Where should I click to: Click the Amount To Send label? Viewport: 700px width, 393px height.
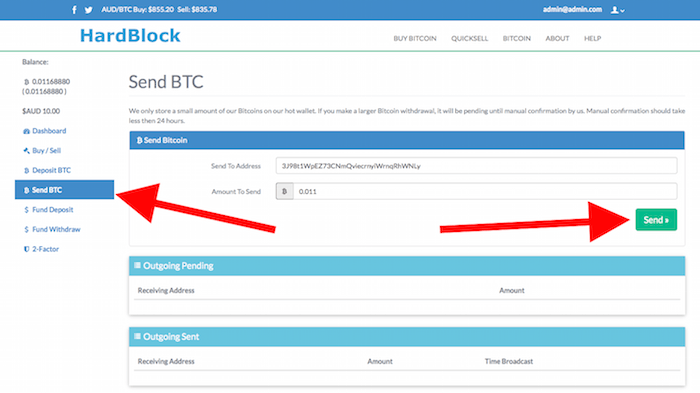236,192
